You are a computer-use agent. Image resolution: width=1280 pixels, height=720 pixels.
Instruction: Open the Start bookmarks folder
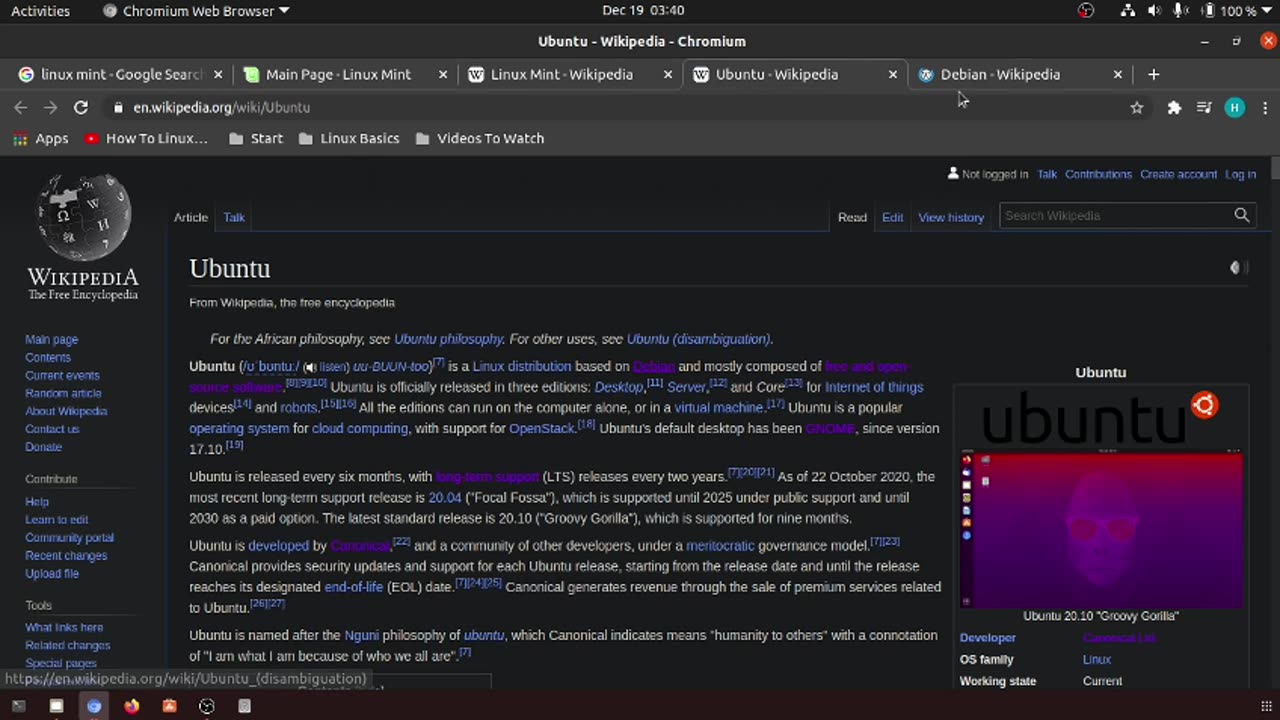click(x=256, y=138)
